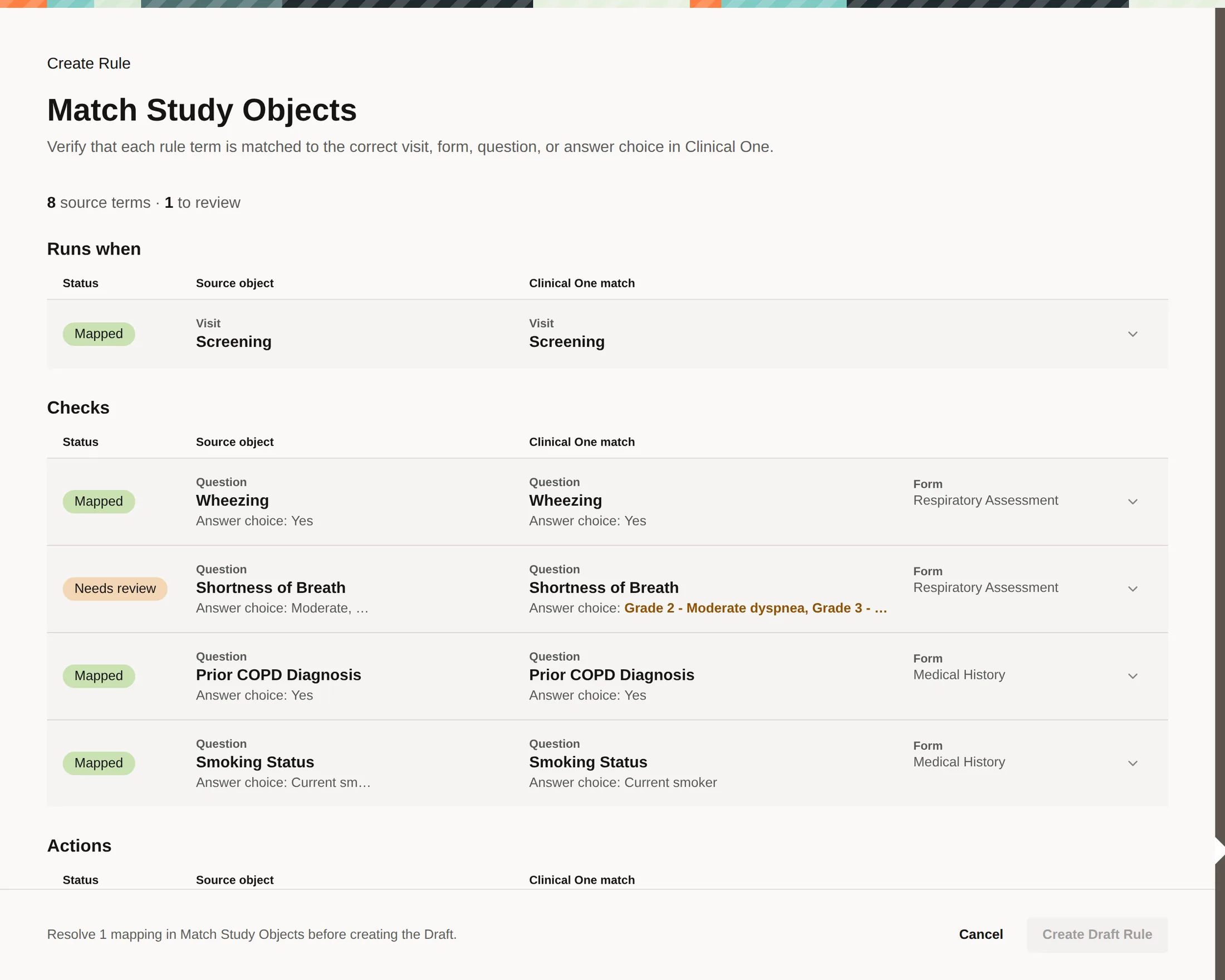Click the Checks section heading

point(78,408)
